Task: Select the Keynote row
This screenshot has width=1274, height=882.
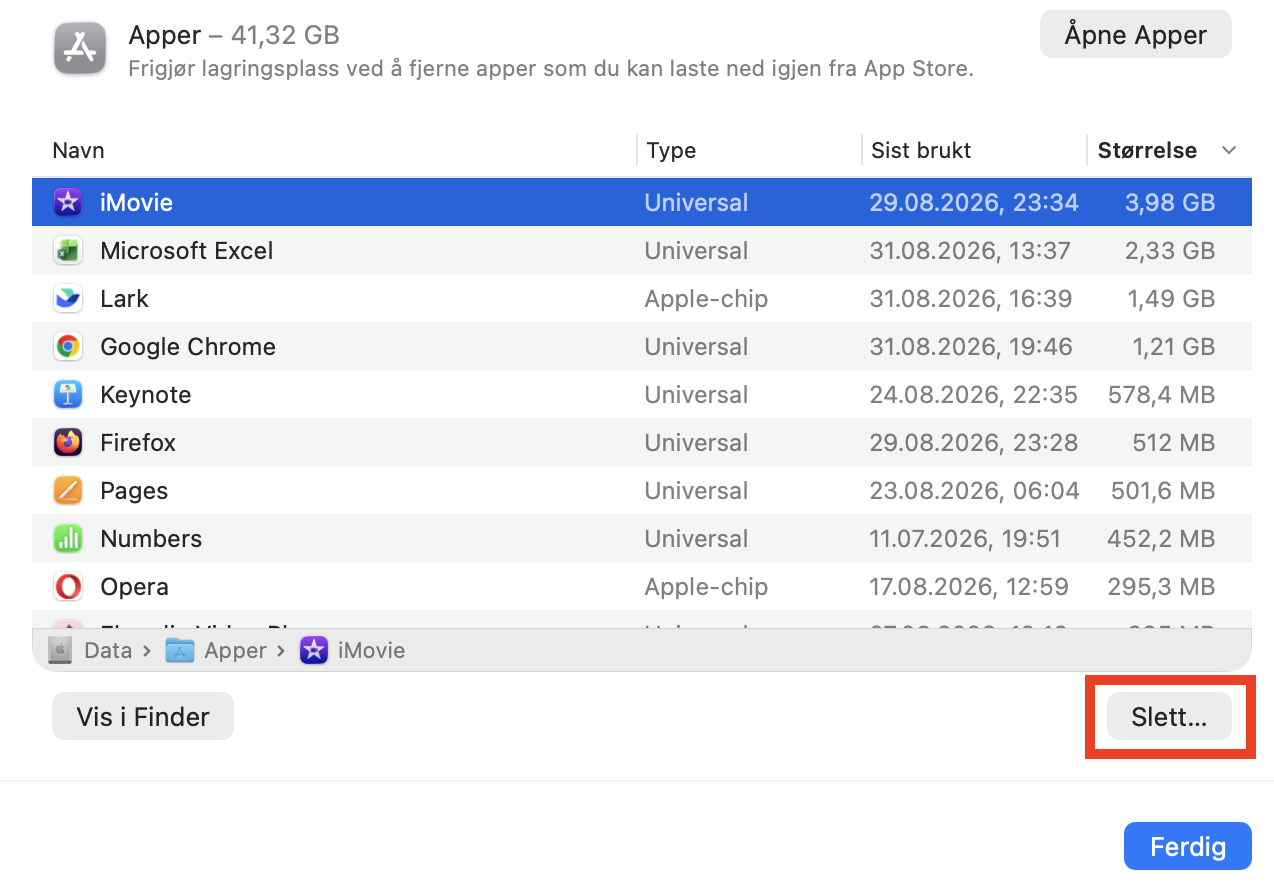Action: point(642,395)
